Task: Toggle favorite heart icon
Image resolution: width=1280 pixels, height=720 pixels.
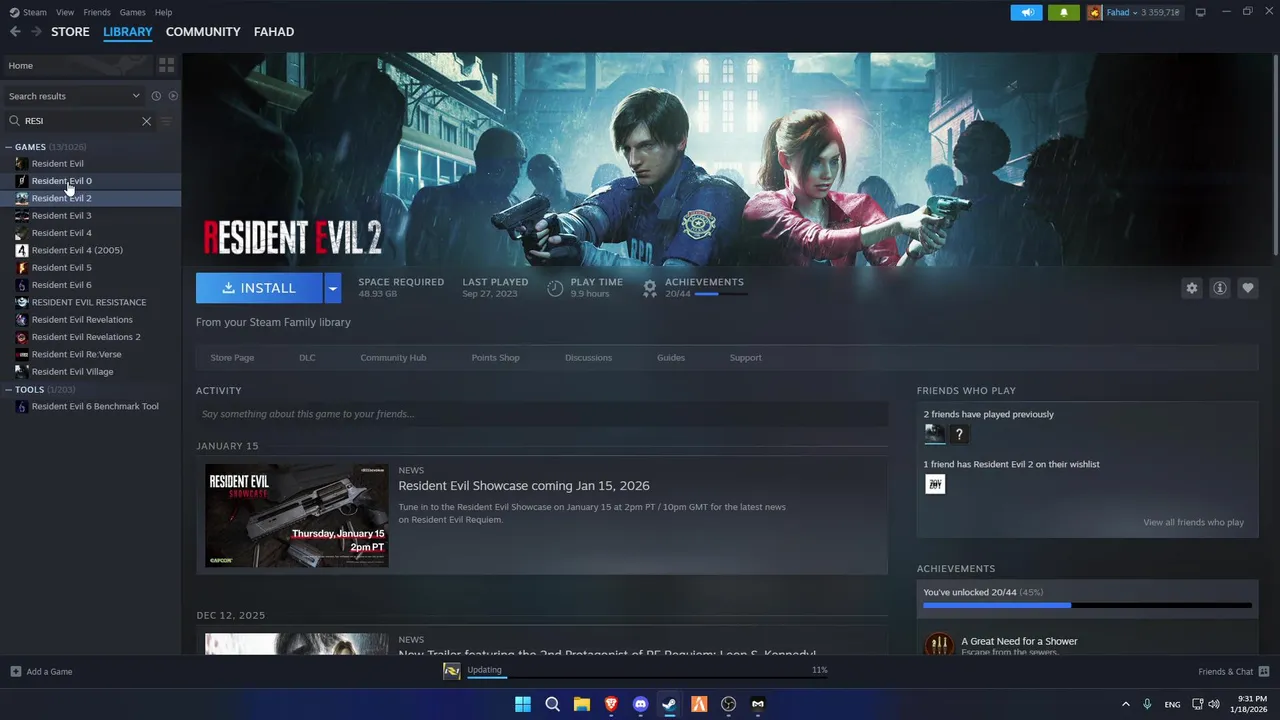Action: click(1248, 288)
